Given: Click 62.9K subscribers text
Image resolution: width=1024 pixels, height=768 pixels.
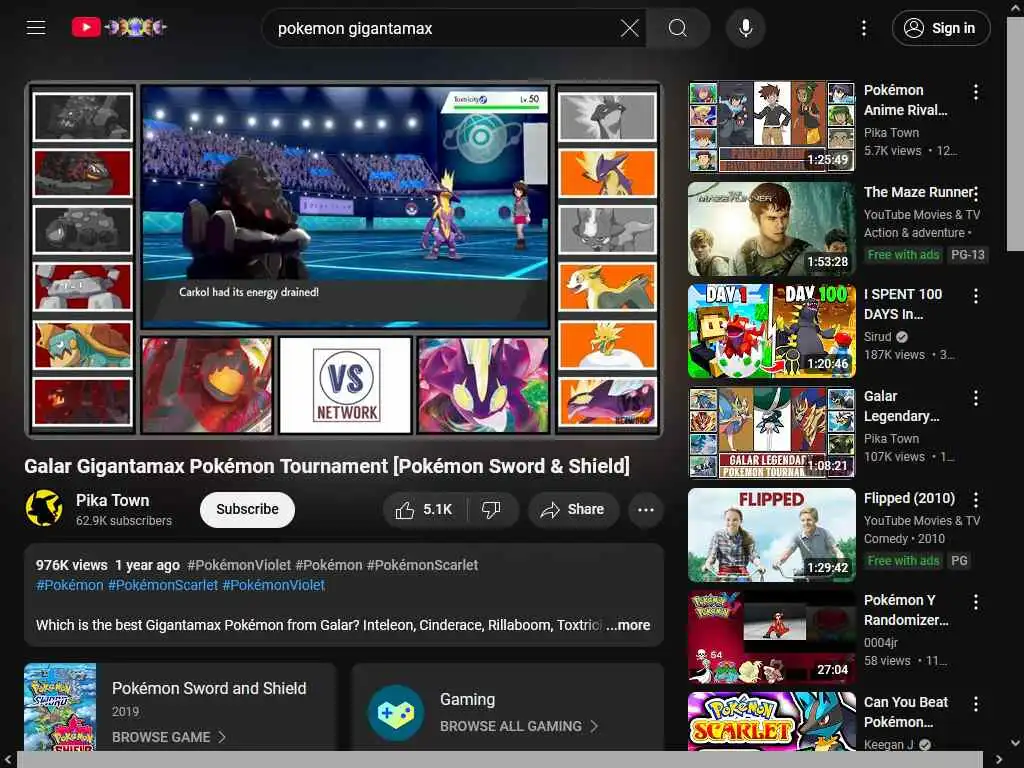Looking at the screenshot, I should (x=123, y=520).
